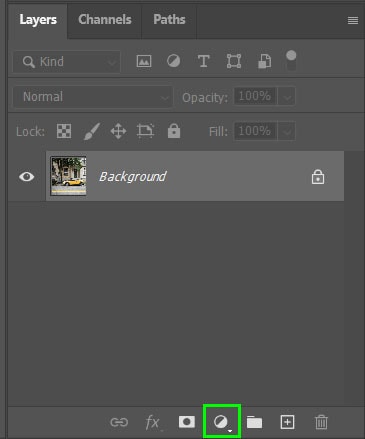
Task: Filter for type layers
Action: (x=203, y=61)
